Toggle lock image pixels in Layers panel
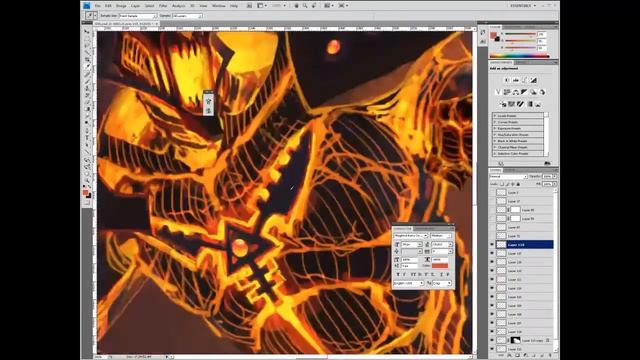This screenshot has height=360, width=640. tap(507, 184)
